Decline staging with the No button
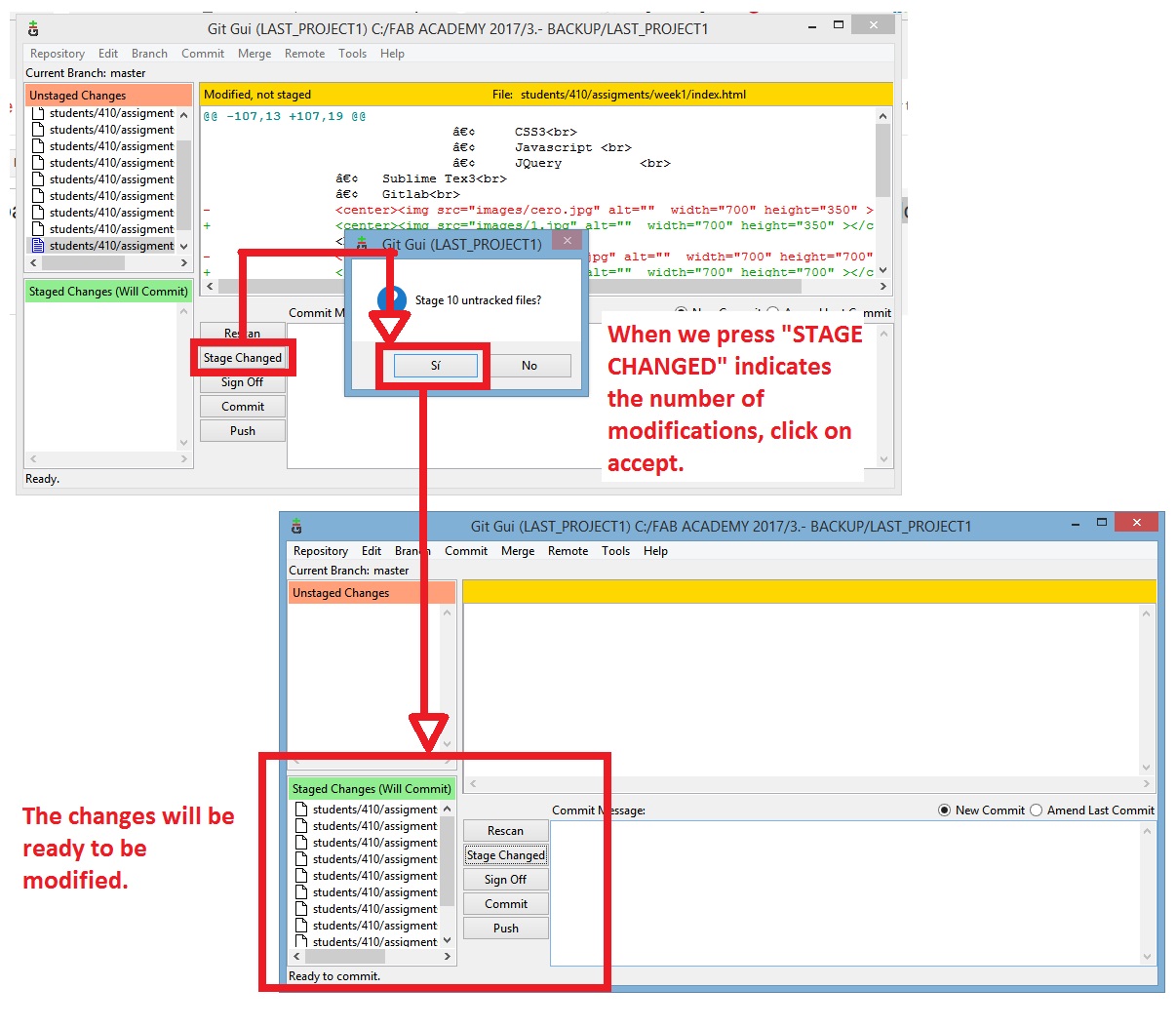This screenshot has height=1028, width=1176. pos(529,366)
